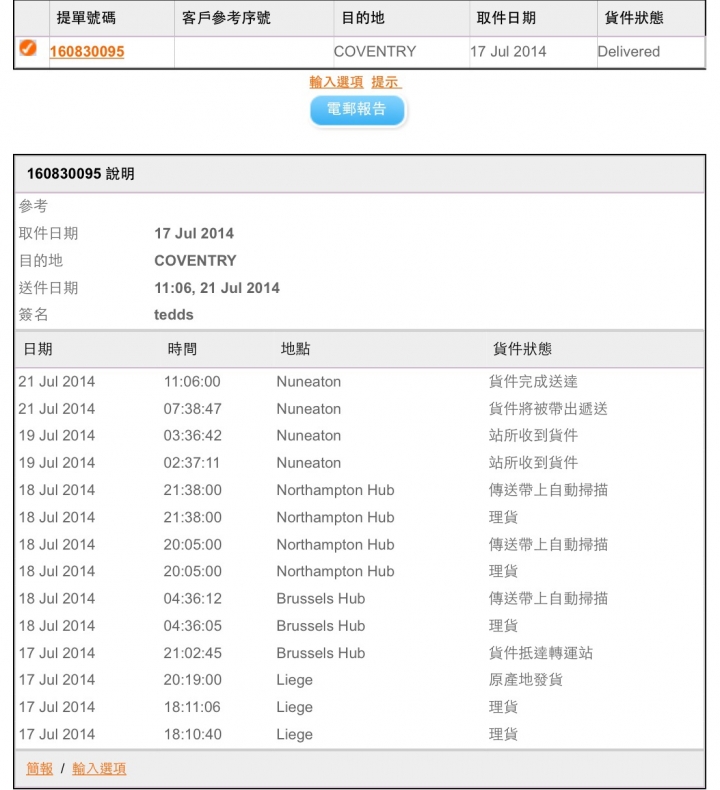This screenshot has width=720, height=790.
Task: Select delivery time 11:06, 21 Jul 2014
Action: point(217,288)
